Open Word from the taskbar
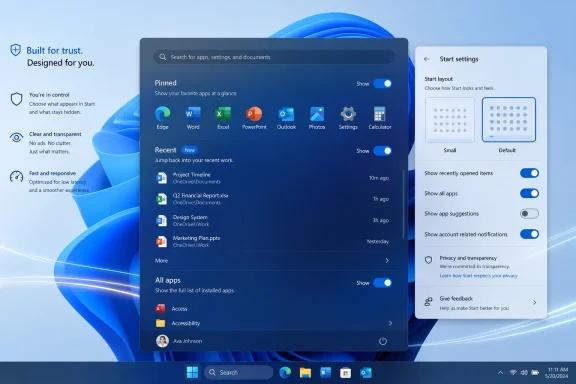The image size is (576, 384). pos(325,372)
